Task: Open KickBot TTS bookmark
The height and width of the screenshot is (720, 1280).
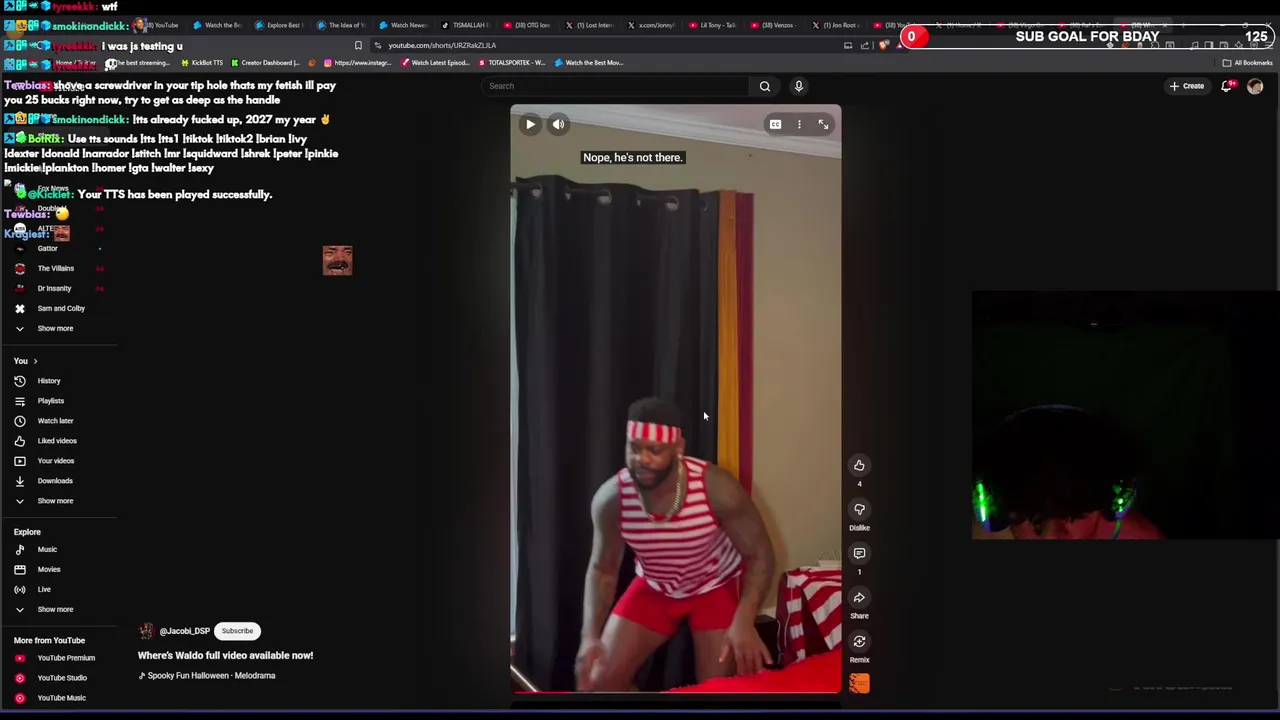Action: tap(202, 63)
